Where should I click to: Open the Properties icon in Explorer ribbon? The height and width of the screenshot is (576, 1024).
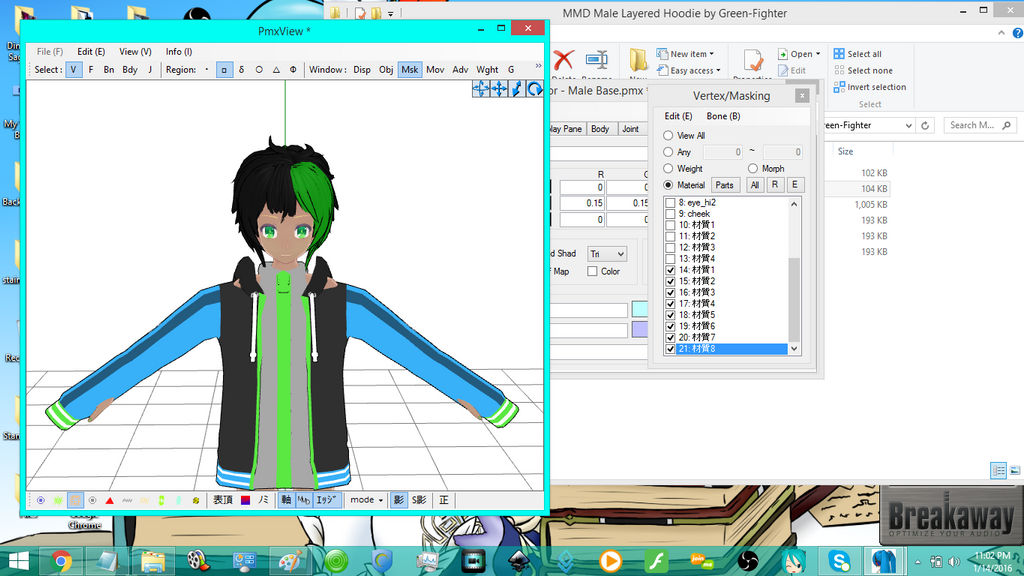753,61
